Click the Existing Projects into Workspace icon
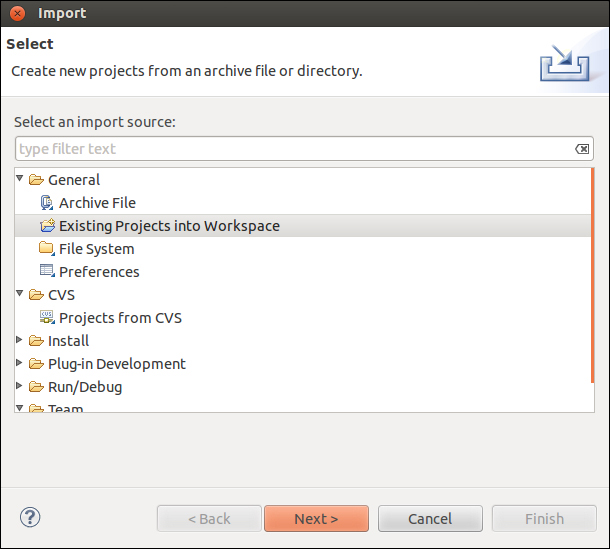 coord(47,226)
